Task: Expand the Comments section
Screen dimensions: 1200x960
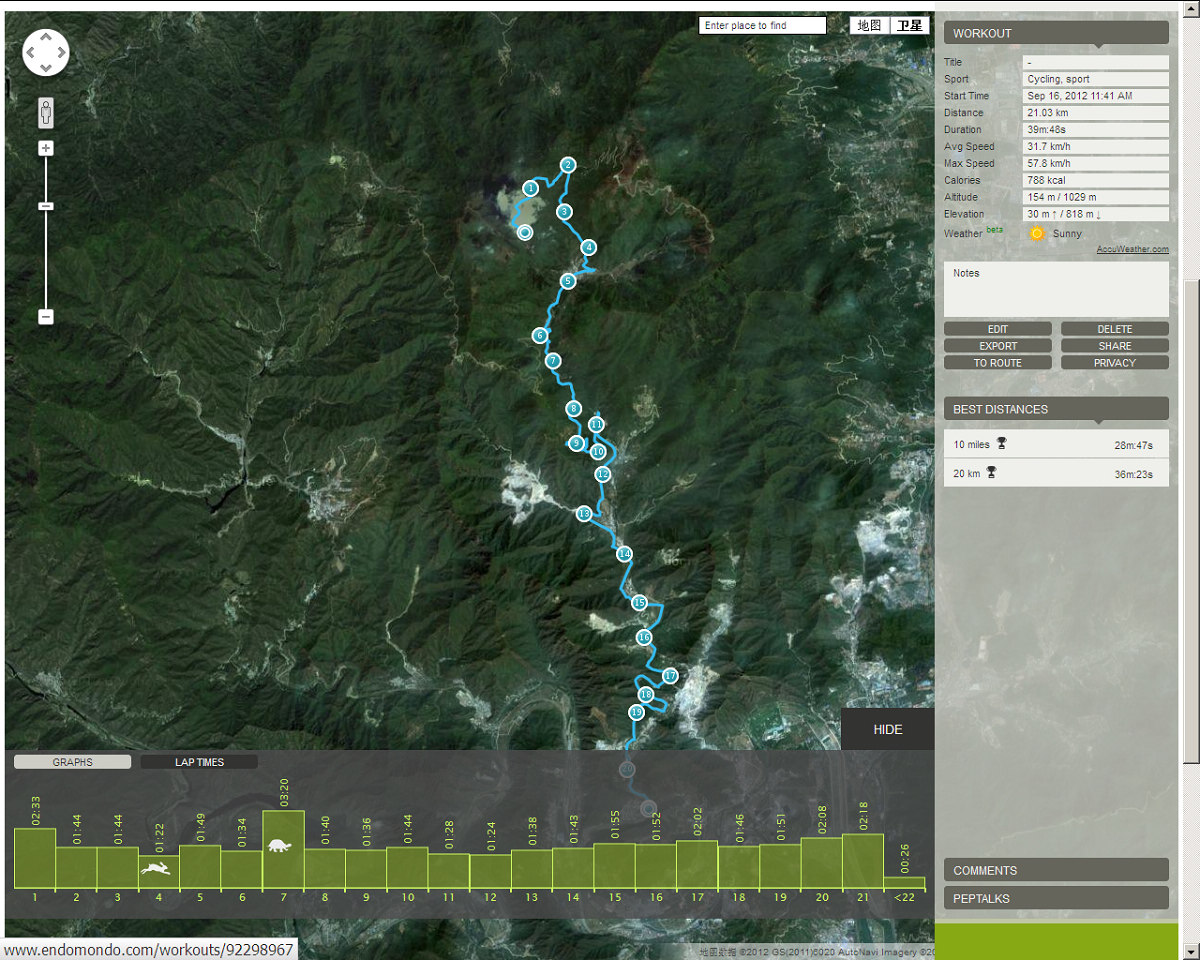Action: click(1056, 870)
